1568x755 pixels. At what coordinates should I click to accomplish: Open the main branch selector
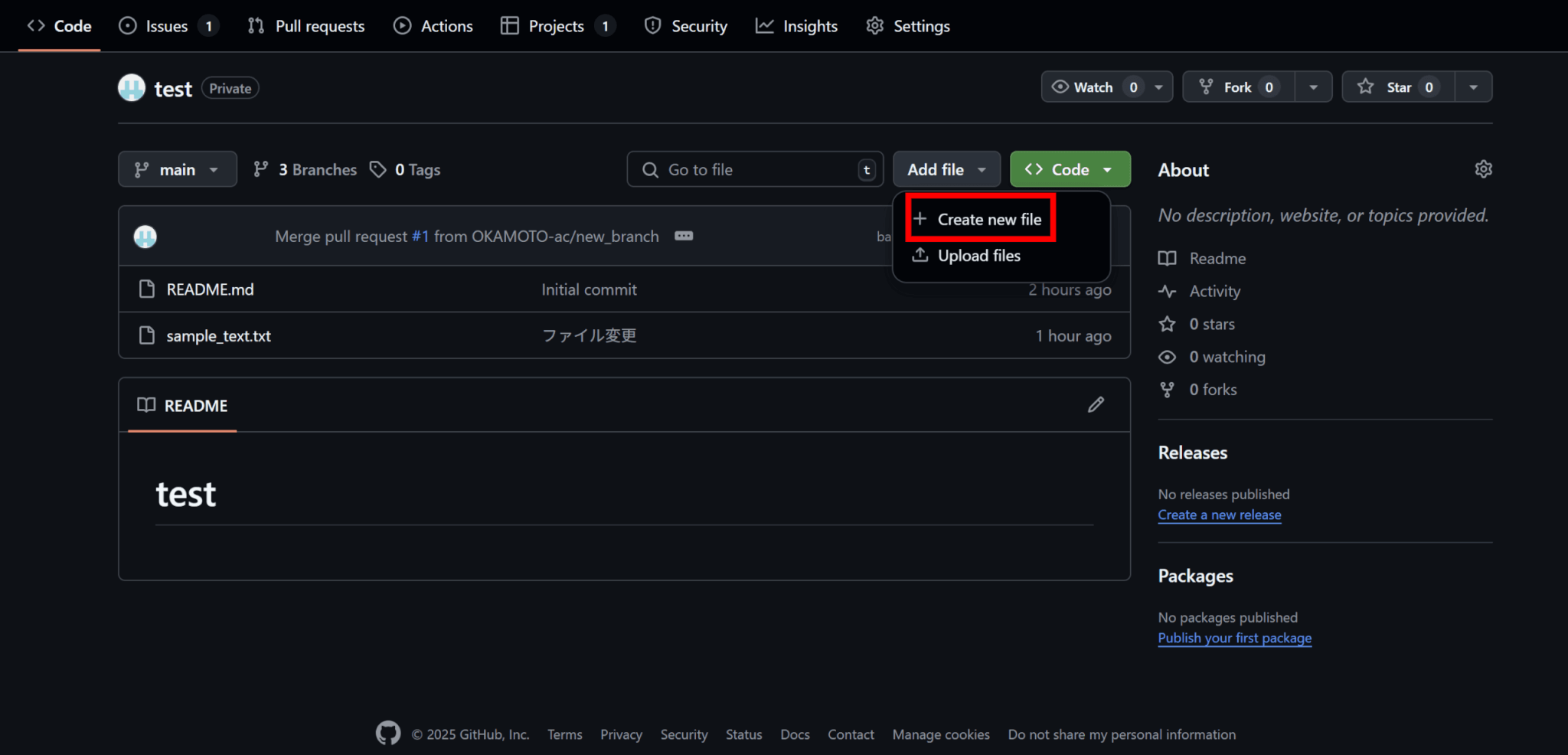(178, 169)
